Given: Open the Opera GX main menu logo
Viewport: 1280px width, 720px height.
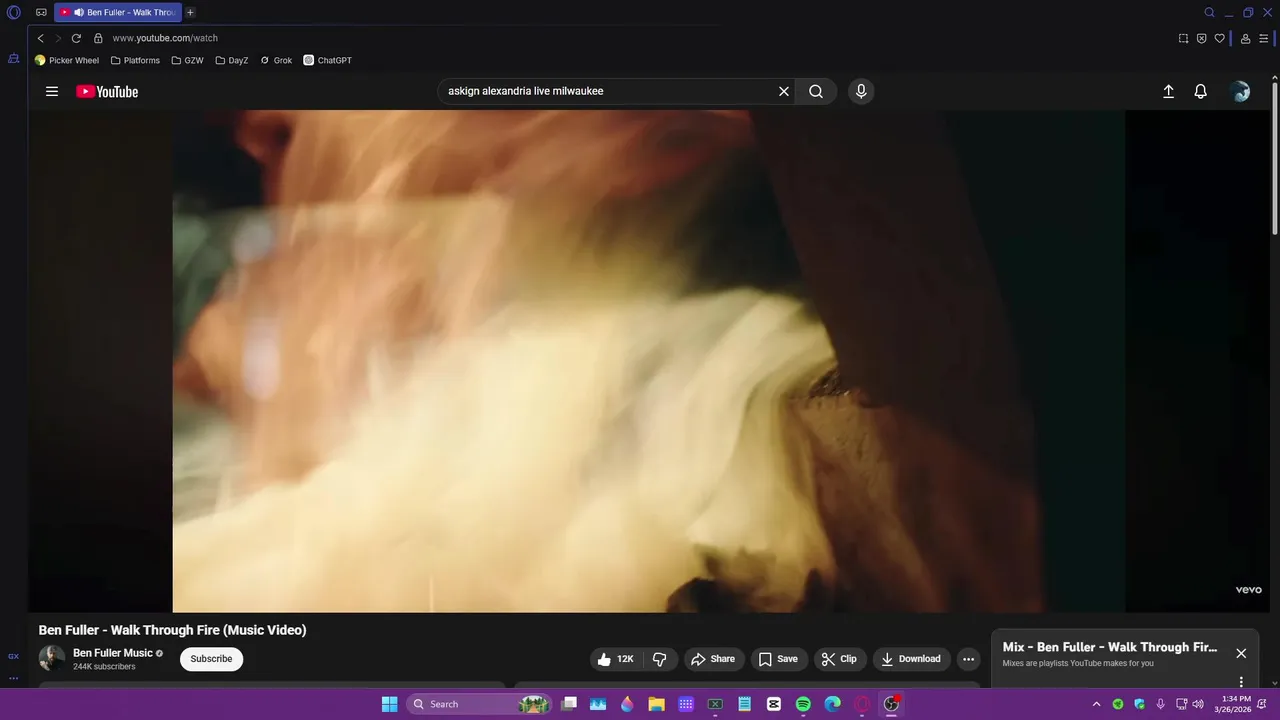Looking at the screenshot, I should 14,13.
